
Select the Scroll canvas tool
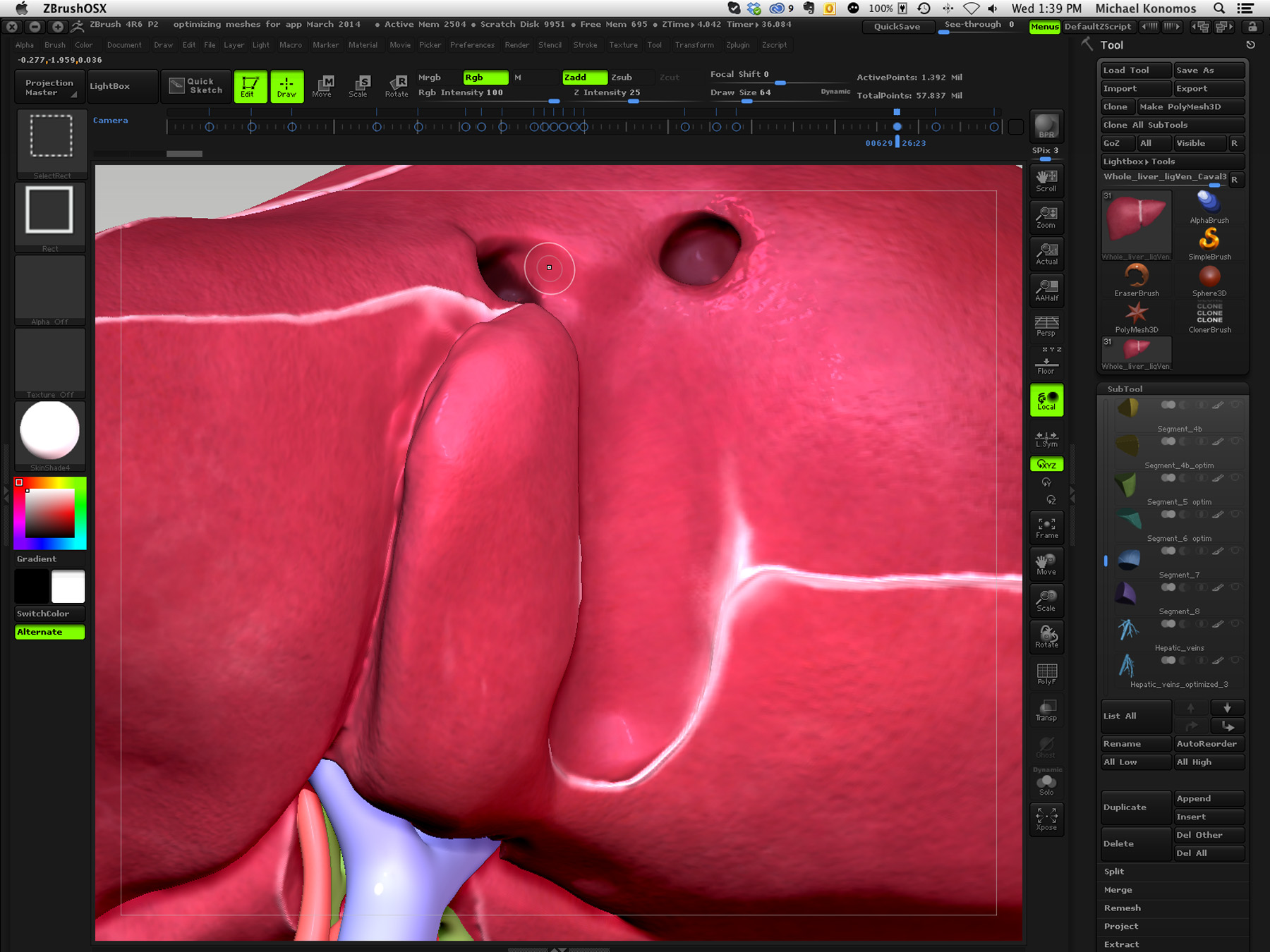pos(1046,181)
